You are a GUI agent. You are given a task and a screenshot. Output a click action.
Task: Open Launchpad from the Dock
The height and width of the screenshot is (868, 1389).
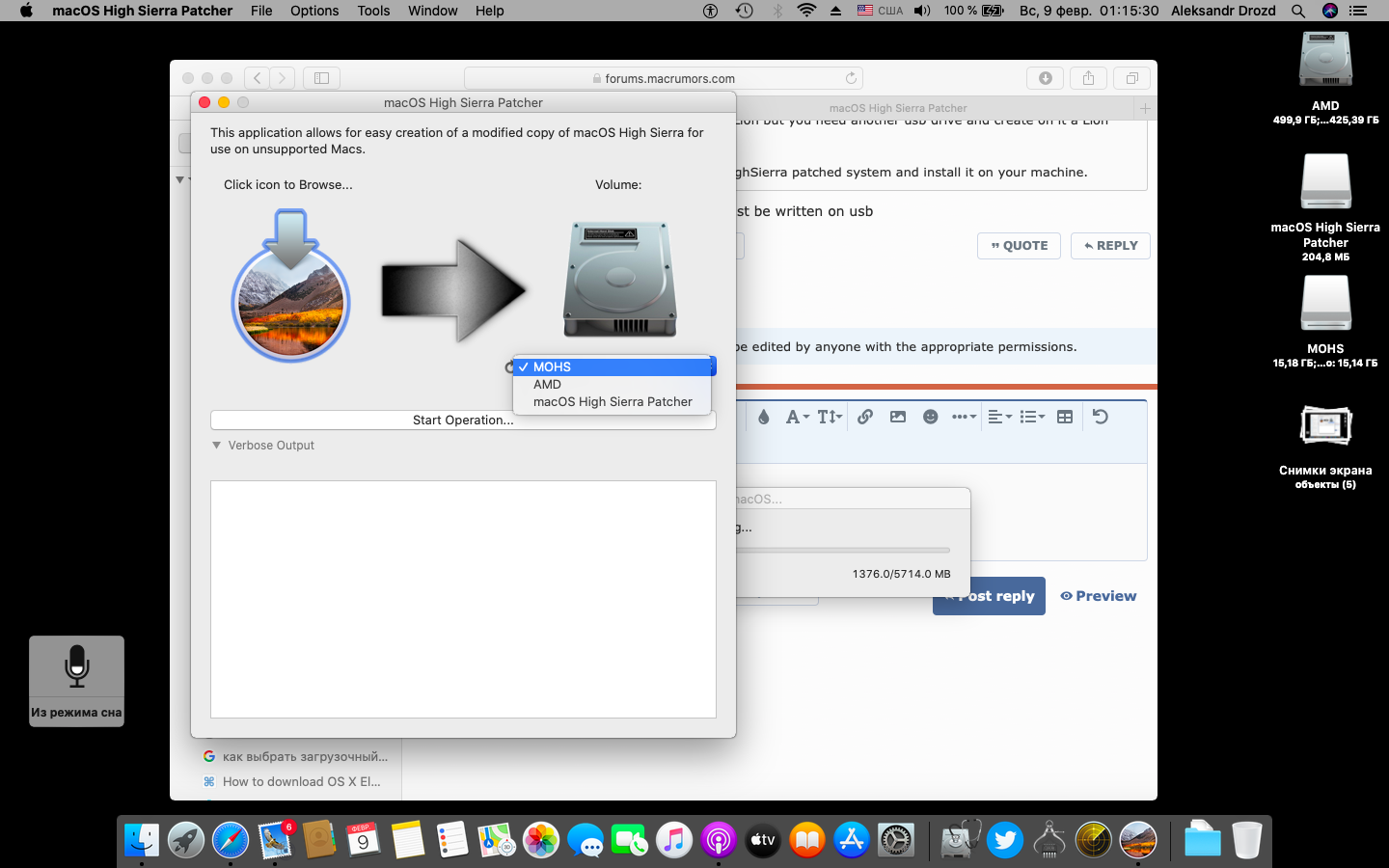186,840
